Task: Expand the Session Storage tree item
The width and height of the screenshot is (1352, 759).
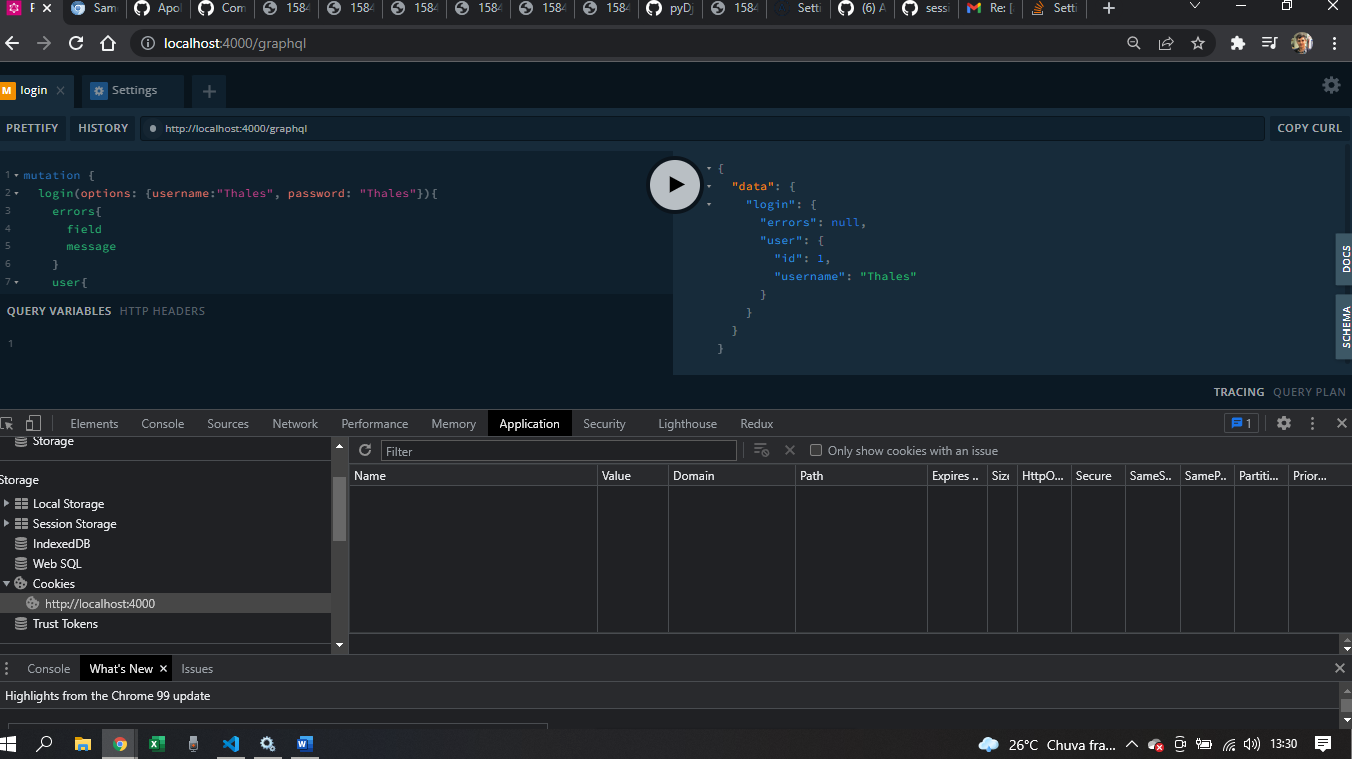Action: pyautogui.click(x=7, y=524)
